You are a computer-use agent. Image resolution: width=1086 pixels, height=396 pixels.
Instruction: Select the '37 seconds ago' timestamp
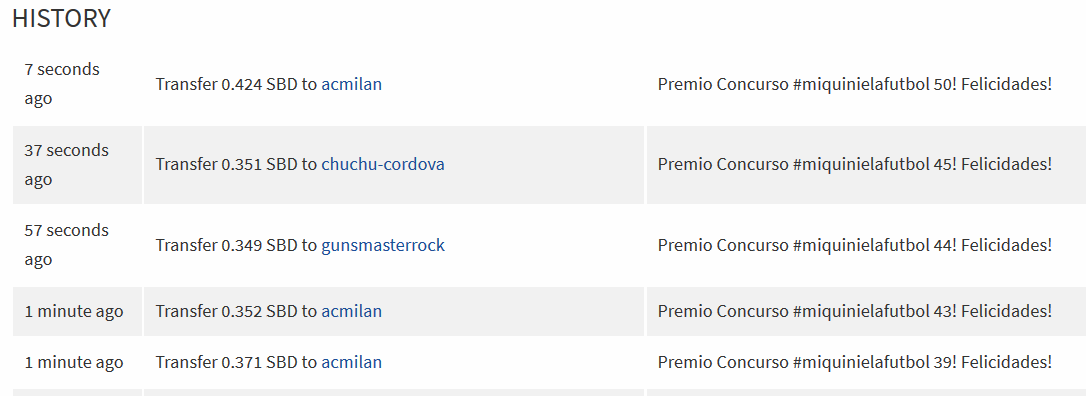[66, 165]
